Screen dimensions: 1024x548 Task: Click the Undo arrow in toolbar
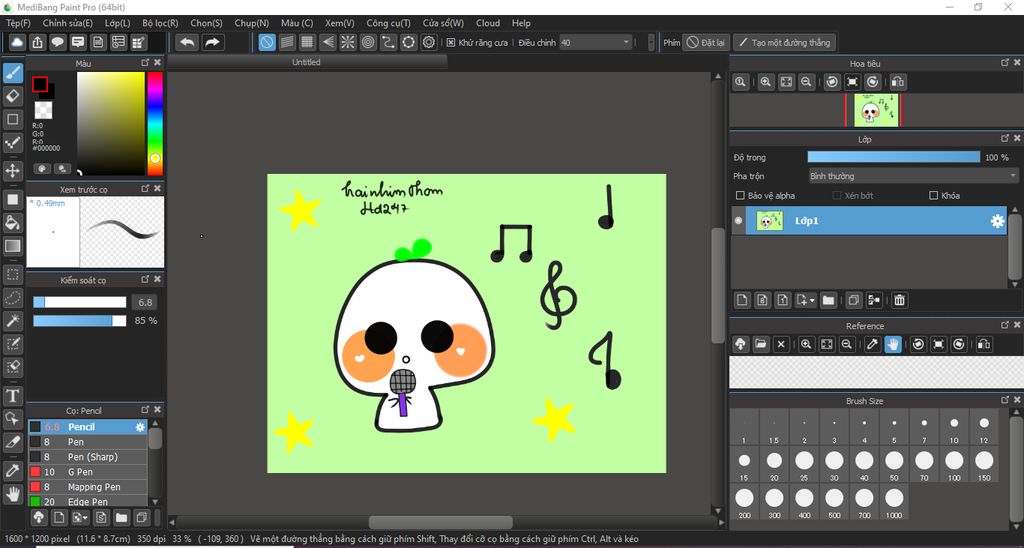coord(187,42)
